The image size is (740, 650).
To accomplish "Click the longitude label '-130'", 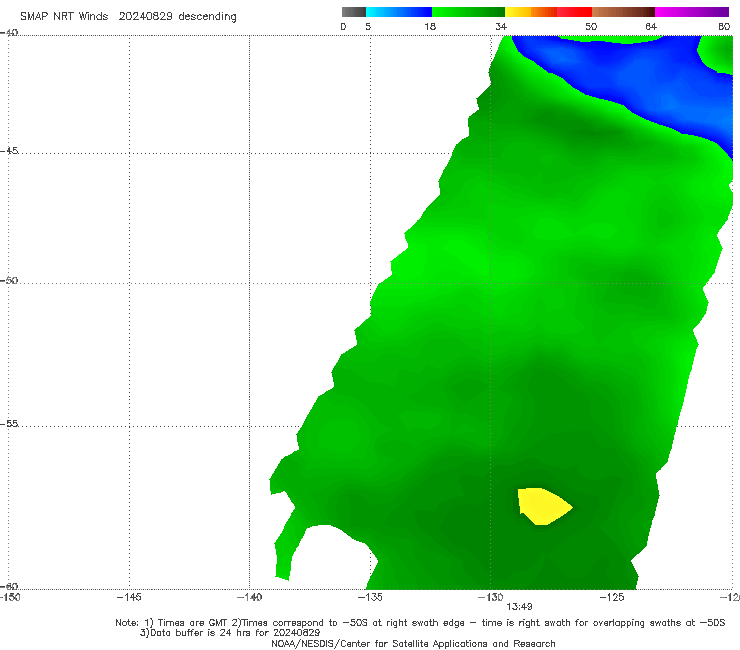I will coord(490,597).
